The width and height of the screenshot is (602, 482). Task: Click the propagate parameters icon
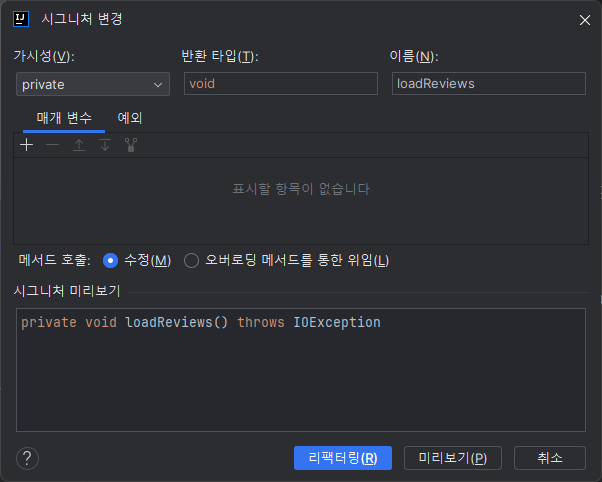click(131, 145)
